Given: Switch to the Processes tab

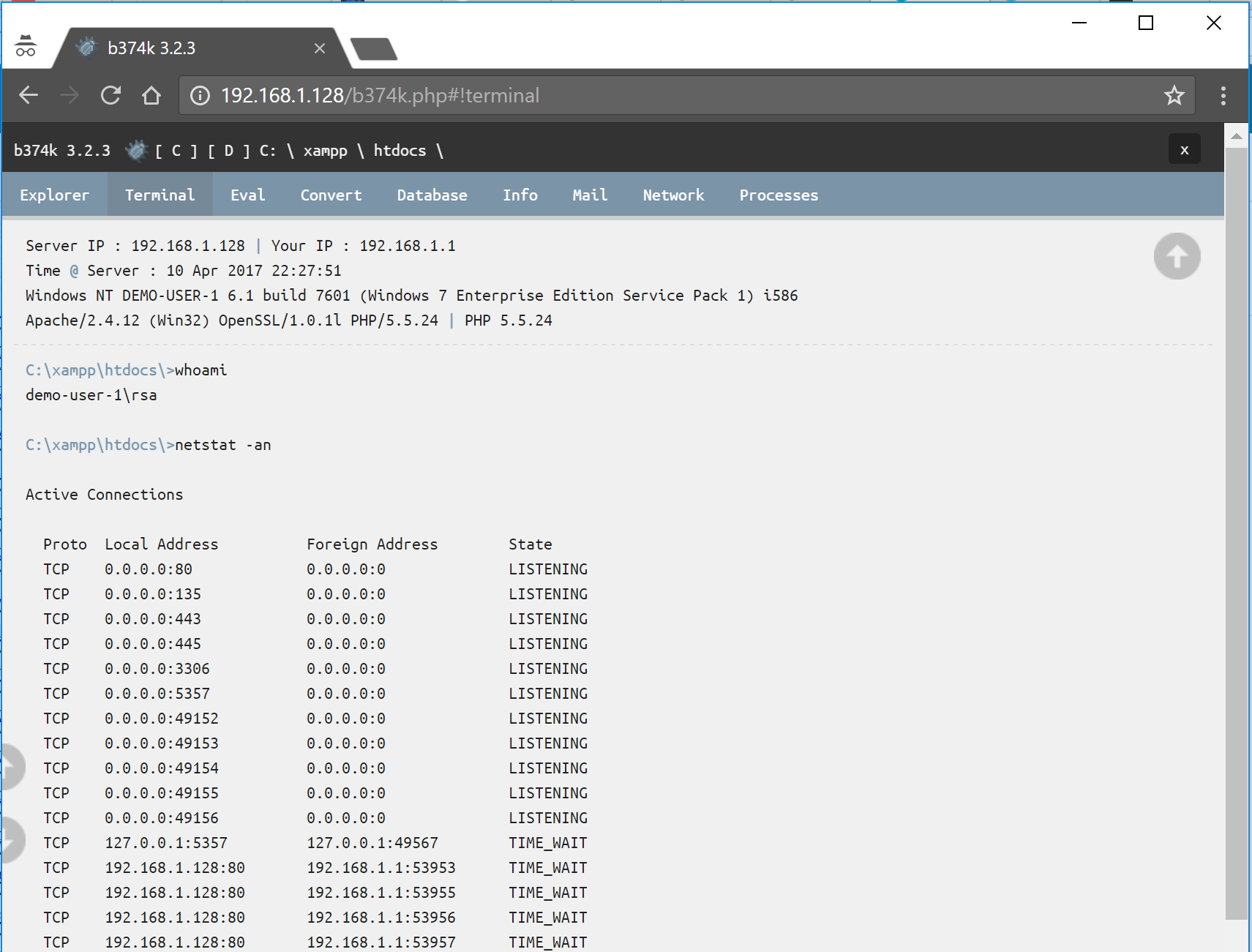Looking at the screenshot, I should coord(779,195).
